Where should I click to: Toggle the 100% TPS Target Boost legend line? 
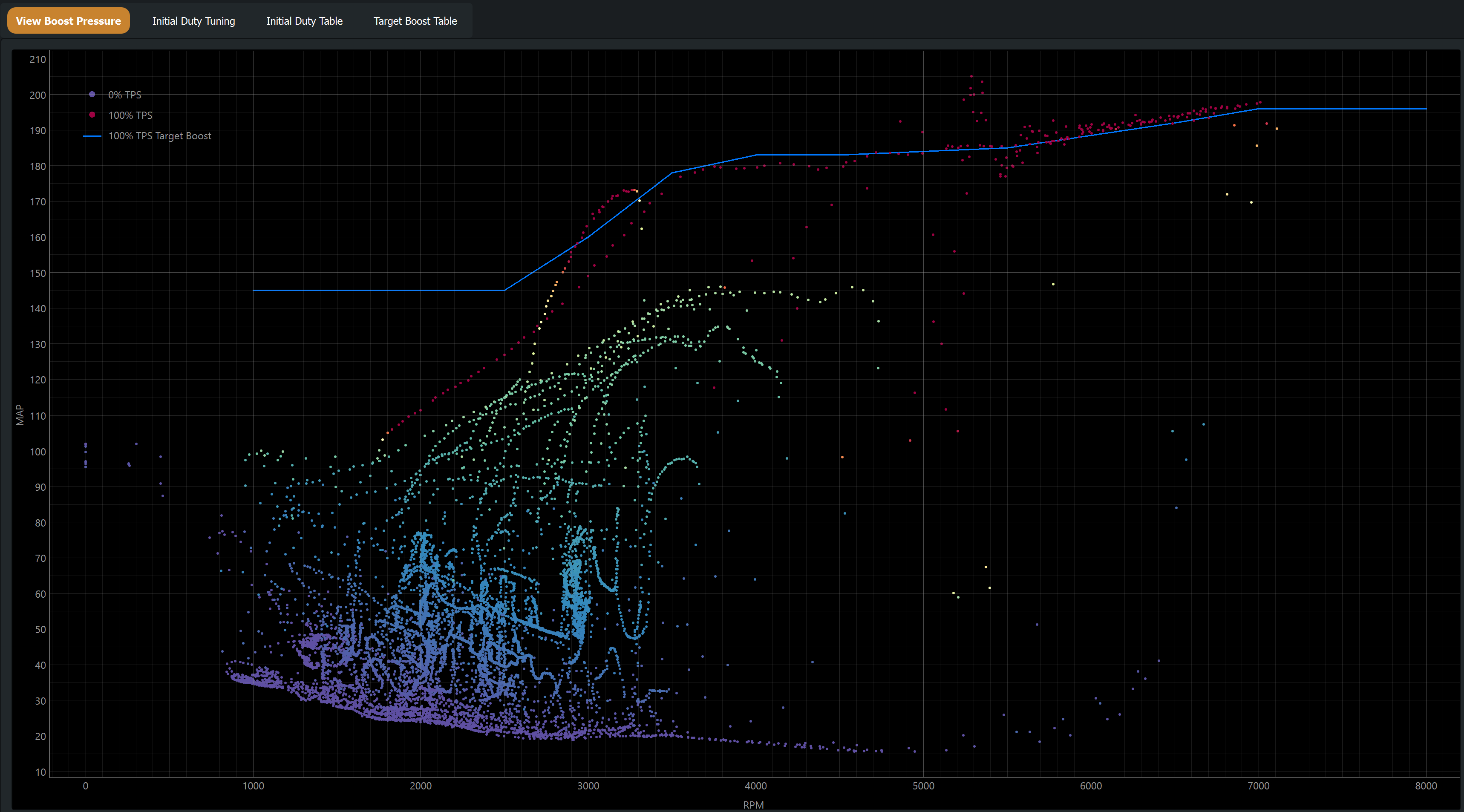148,136
